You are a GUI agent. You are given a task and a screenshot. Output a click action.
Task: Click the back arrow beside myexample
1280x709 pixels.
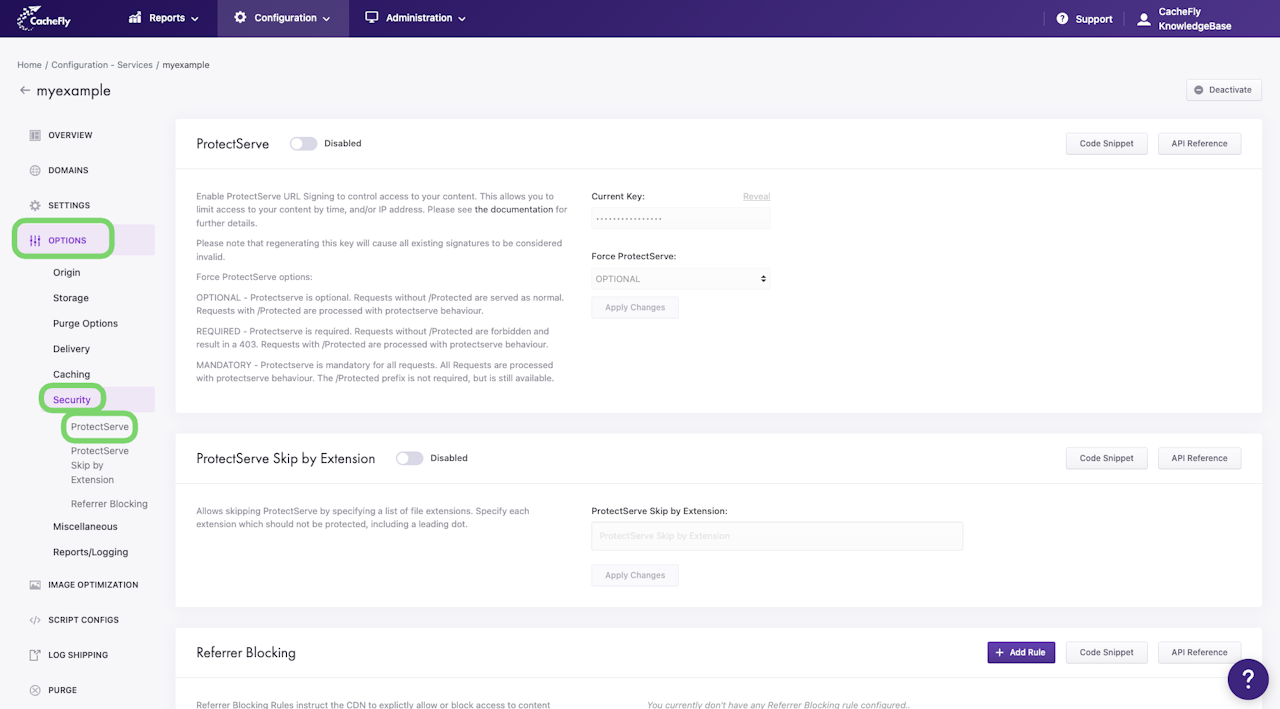click(25, 91)
